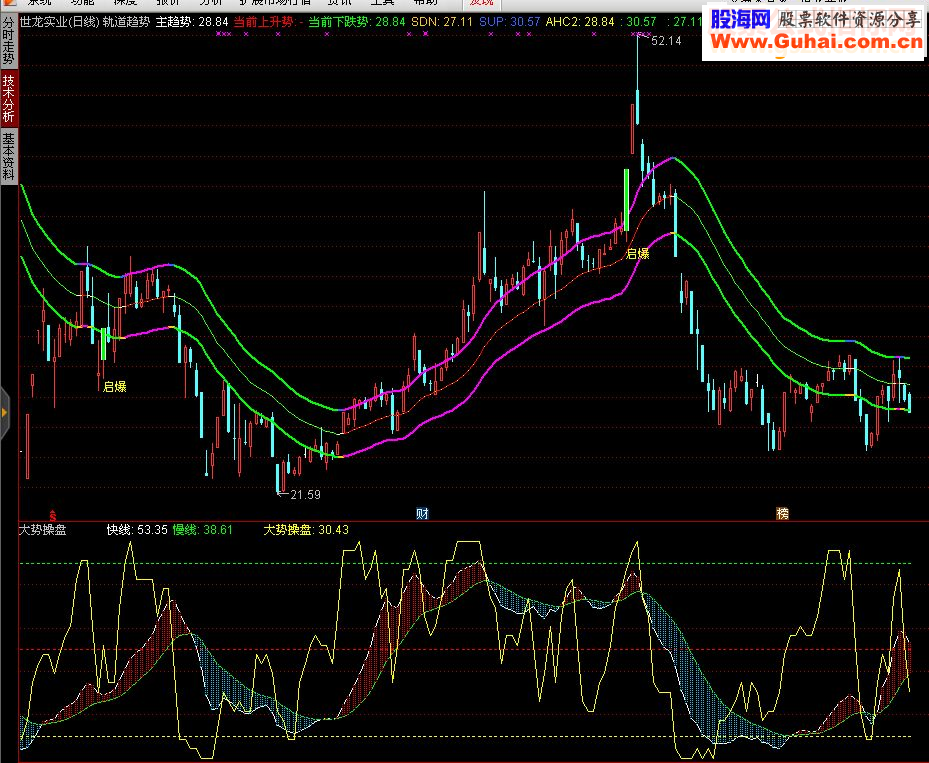Image resolution: width=929 pixels, height=763 pixels.
Task: Click the 轨道趋势 indicator name
Action: (126, 23)
